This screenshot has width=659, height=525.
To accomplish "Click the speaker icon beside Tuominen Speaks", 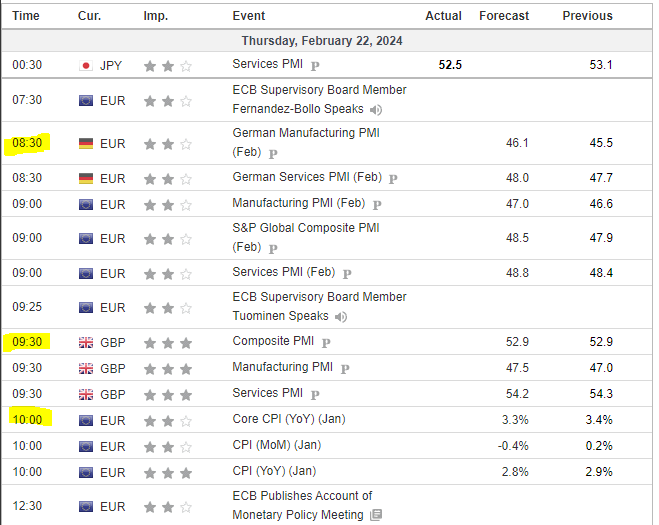I will (342, 316).
